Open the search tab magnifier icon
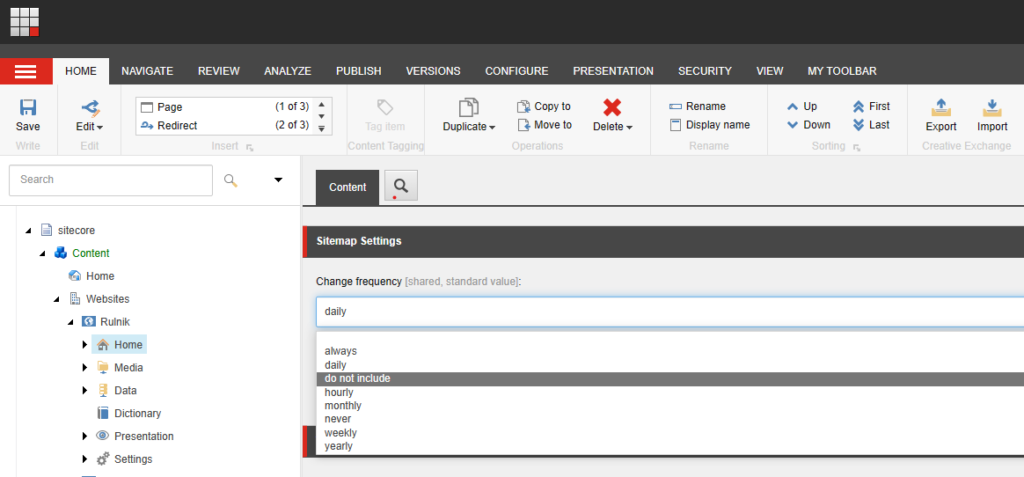 pos(401,186)
